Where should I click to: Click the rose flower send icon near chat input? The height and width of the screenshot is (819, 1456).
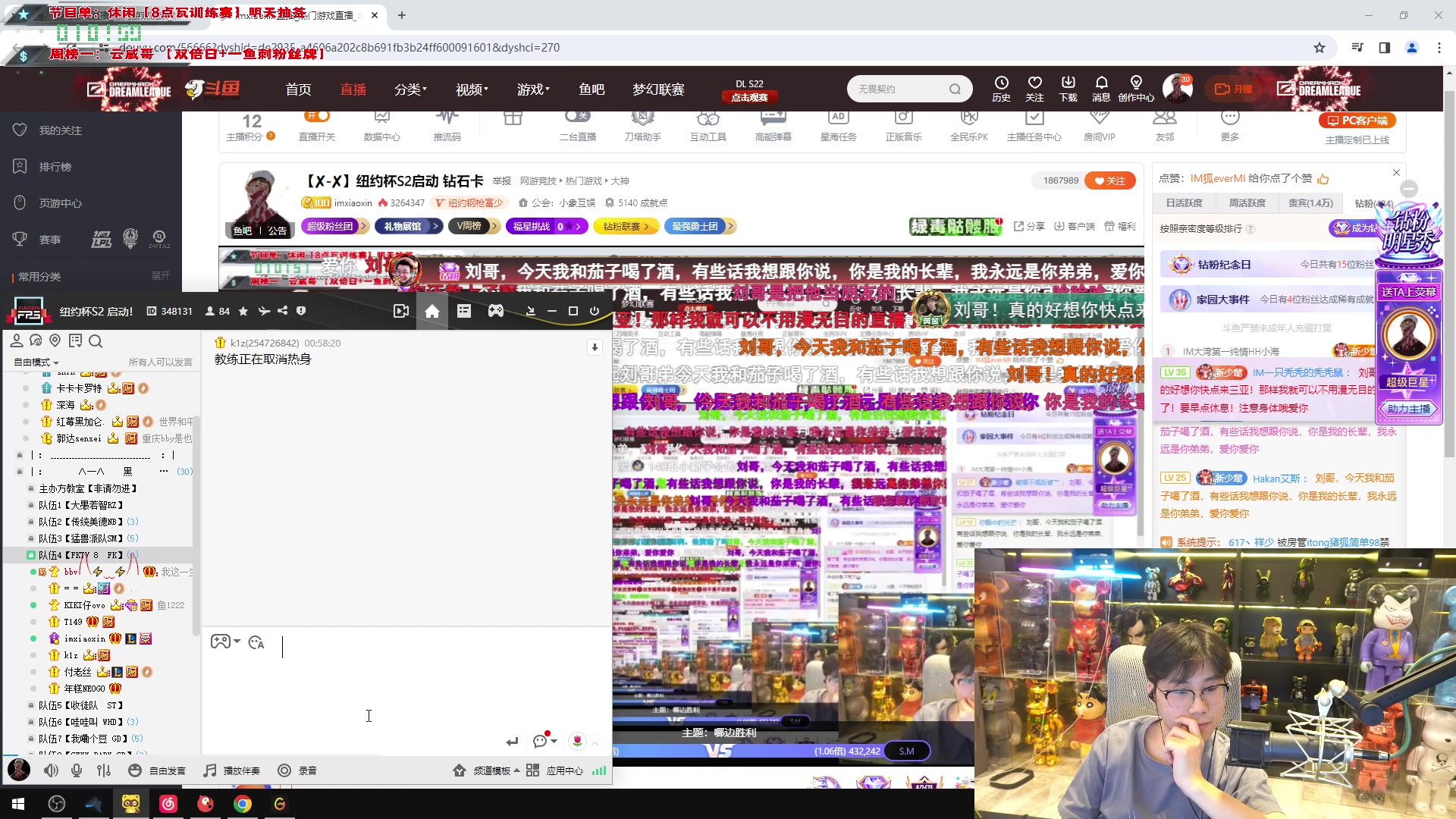[x=578, y=741]
